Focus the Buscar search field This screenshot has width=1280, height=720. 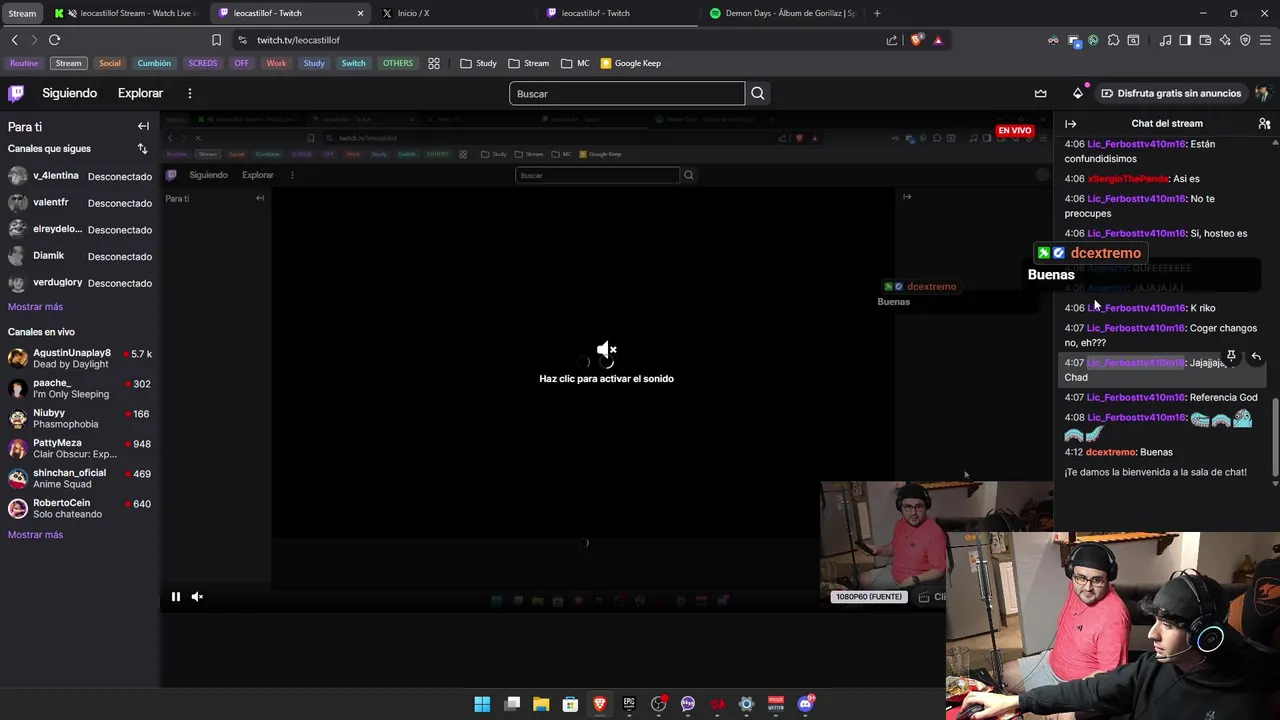pos(627,93)
